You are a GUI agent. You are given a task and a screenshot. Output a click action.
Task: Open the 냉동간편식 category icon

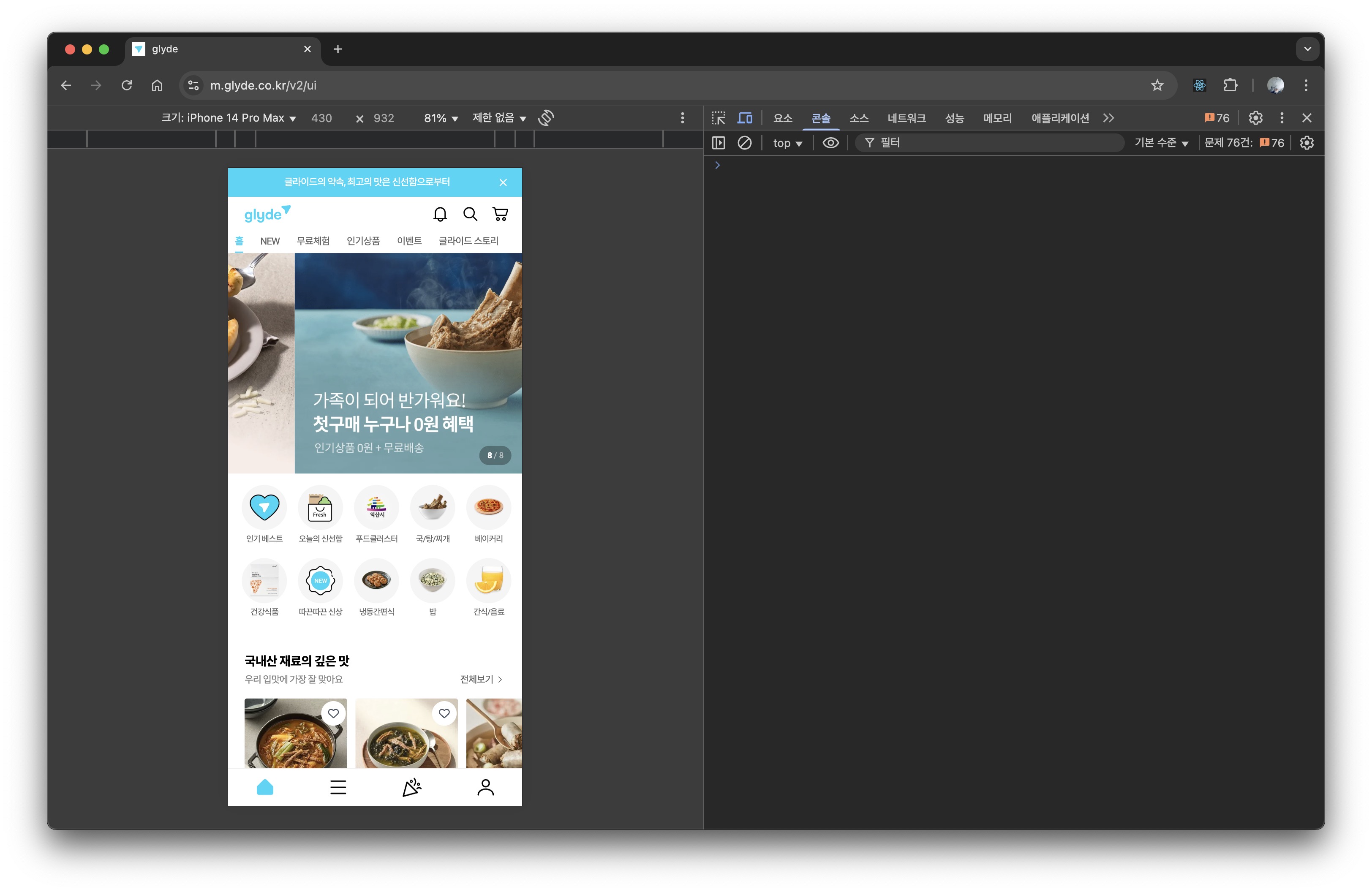(376, 580)
